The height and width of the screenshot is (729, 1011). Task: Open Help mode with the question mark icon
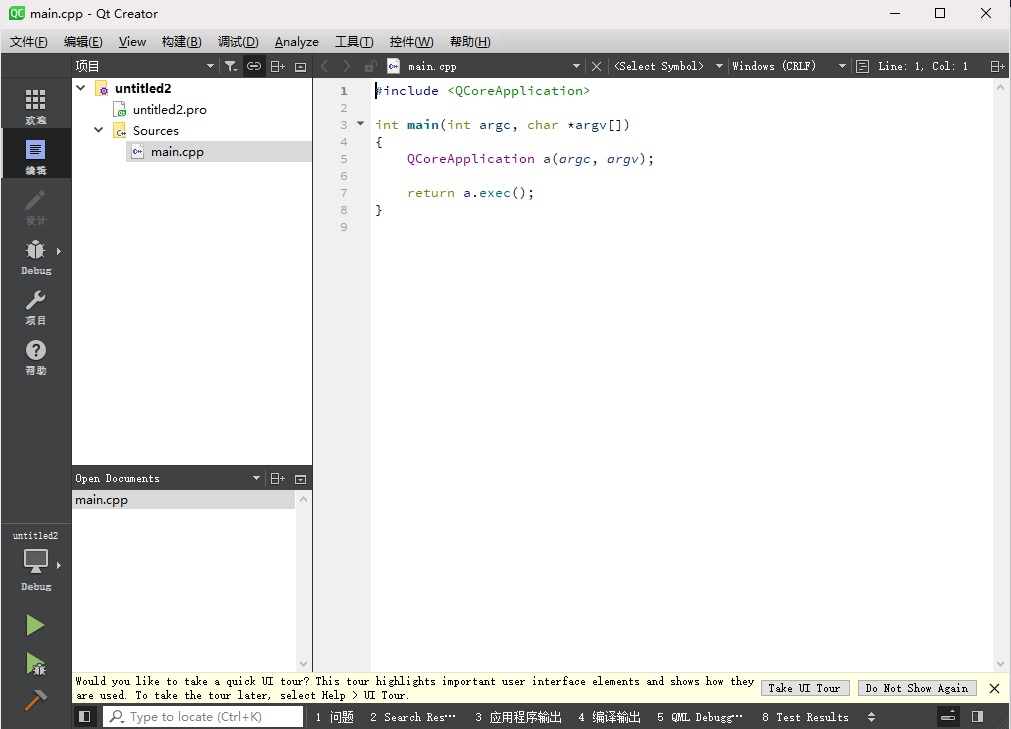click(x=35, y=356)
